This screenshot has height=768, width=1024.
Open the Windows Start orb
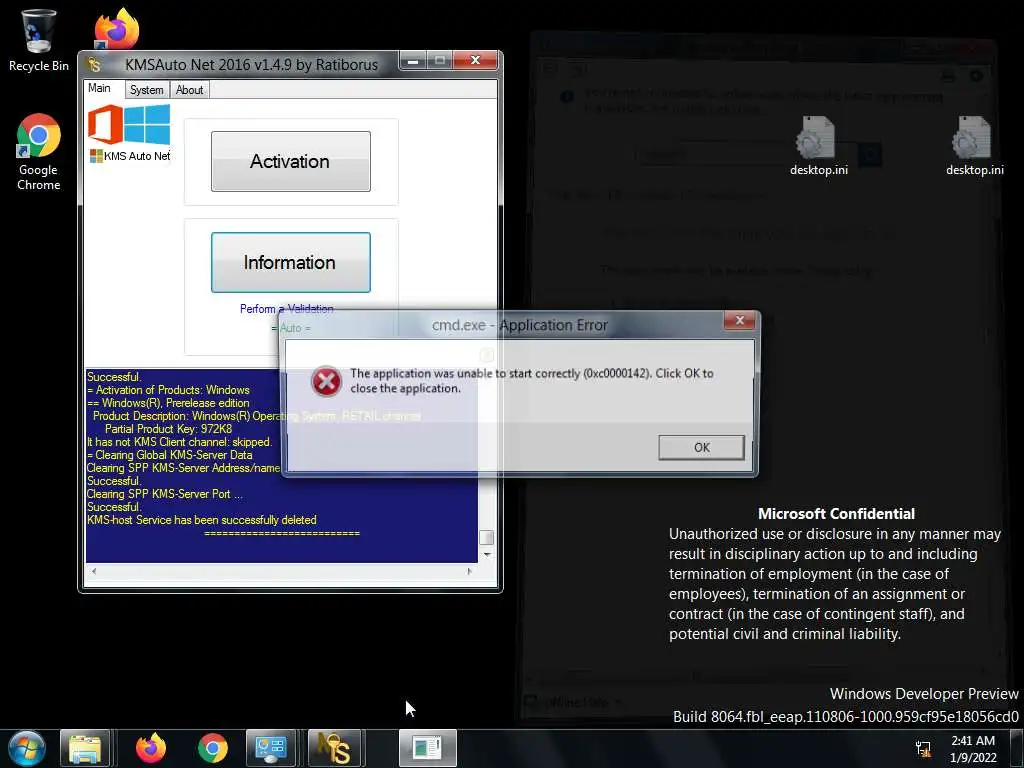(x=27, y=748)
